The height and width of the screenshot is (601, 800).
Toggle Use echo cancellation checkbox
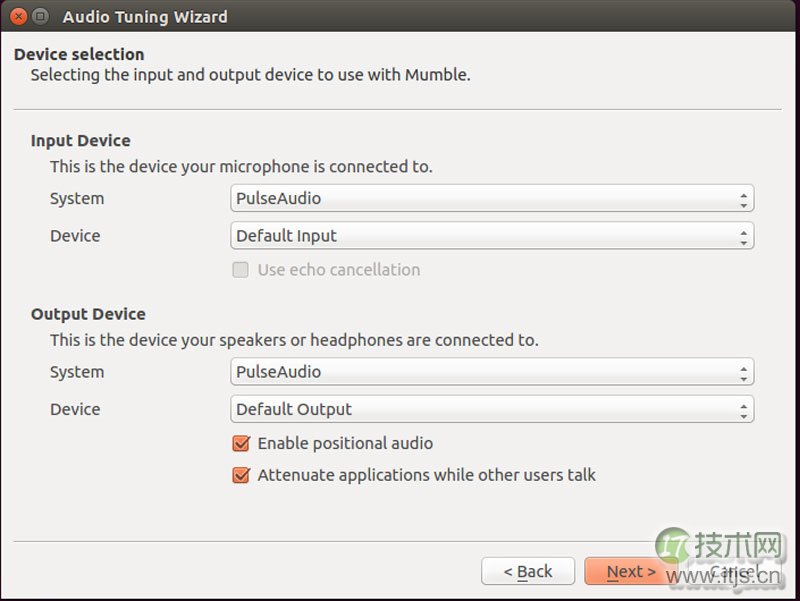click(240, 269)
